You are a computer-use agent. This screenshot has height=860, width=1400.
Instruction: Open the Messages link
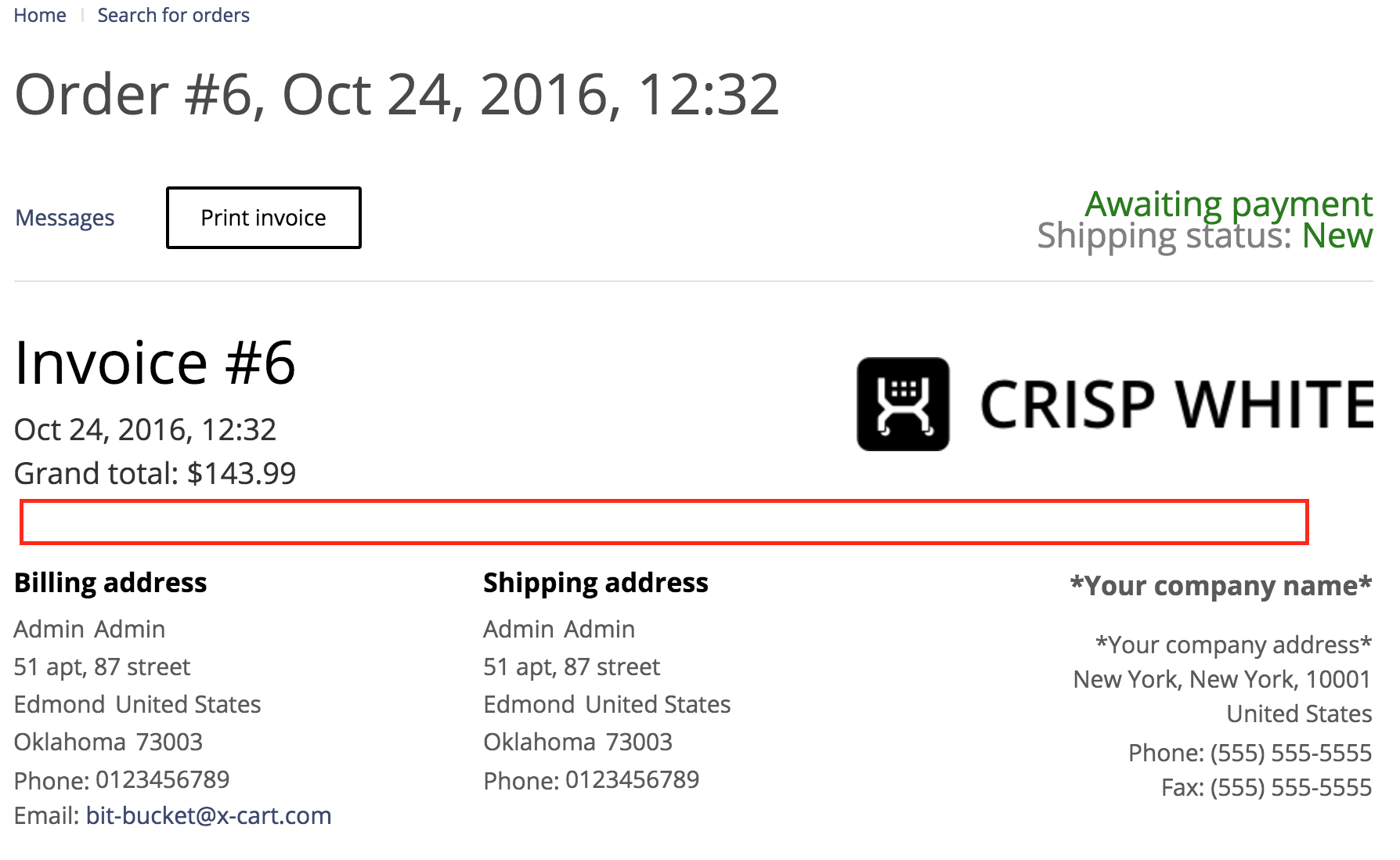(65, 218)
